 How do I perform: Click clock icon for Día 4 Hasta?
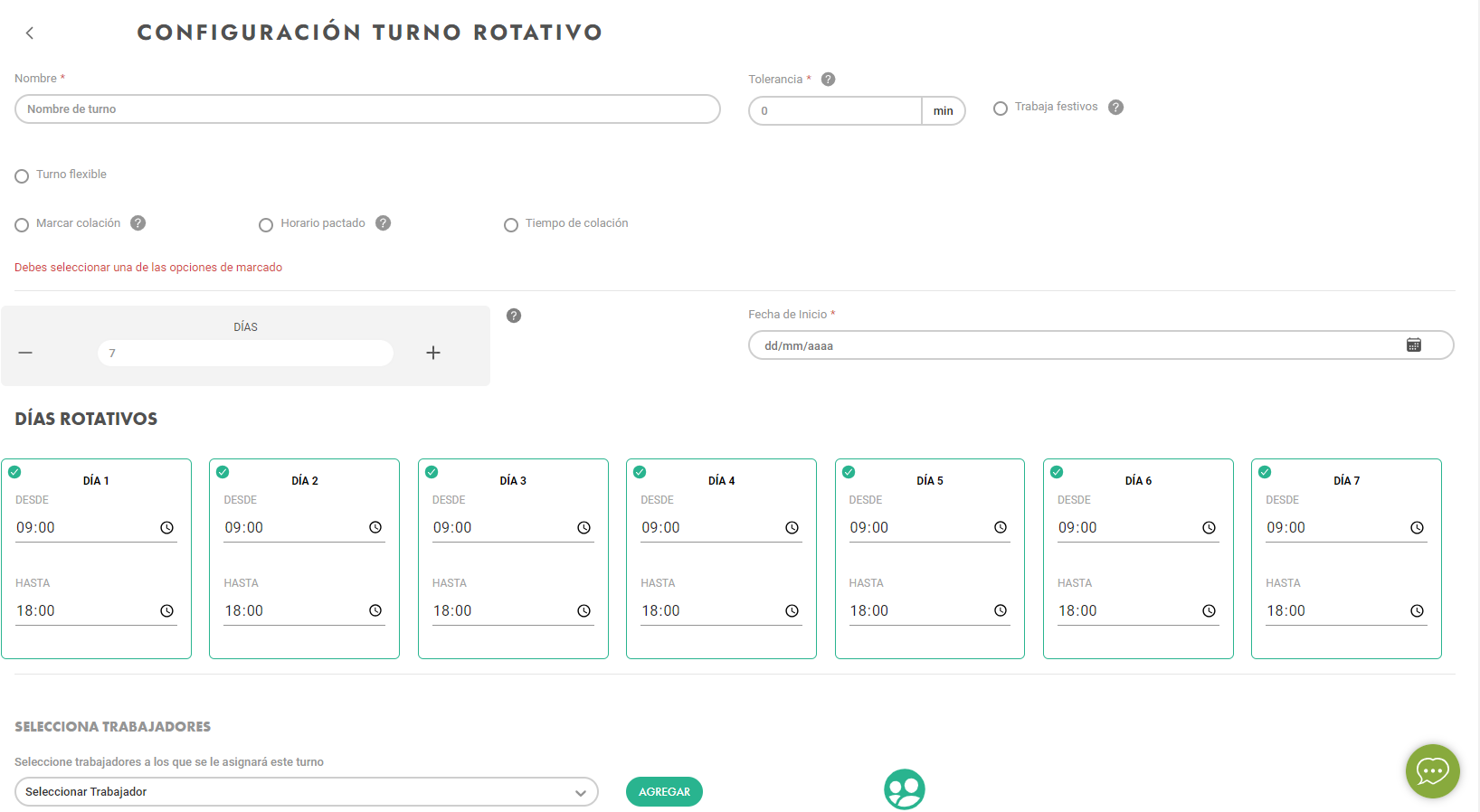[792, 611]
